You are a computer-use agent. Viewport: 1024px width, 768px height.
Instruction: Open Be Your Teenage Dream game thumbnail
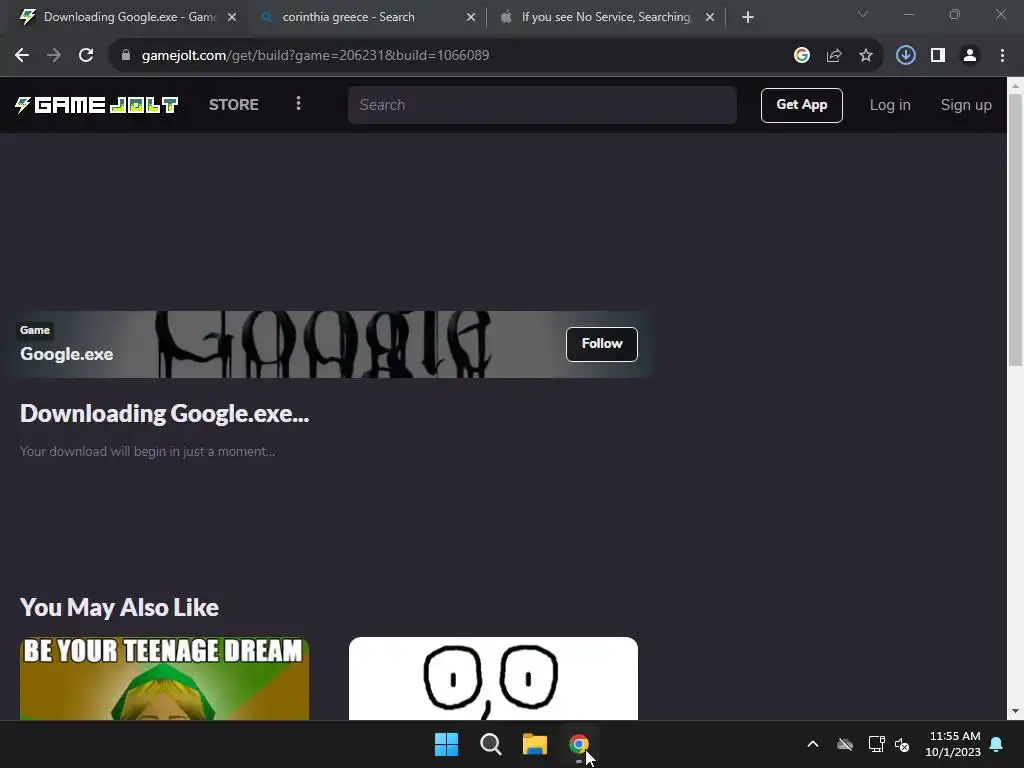pos(165,679)
